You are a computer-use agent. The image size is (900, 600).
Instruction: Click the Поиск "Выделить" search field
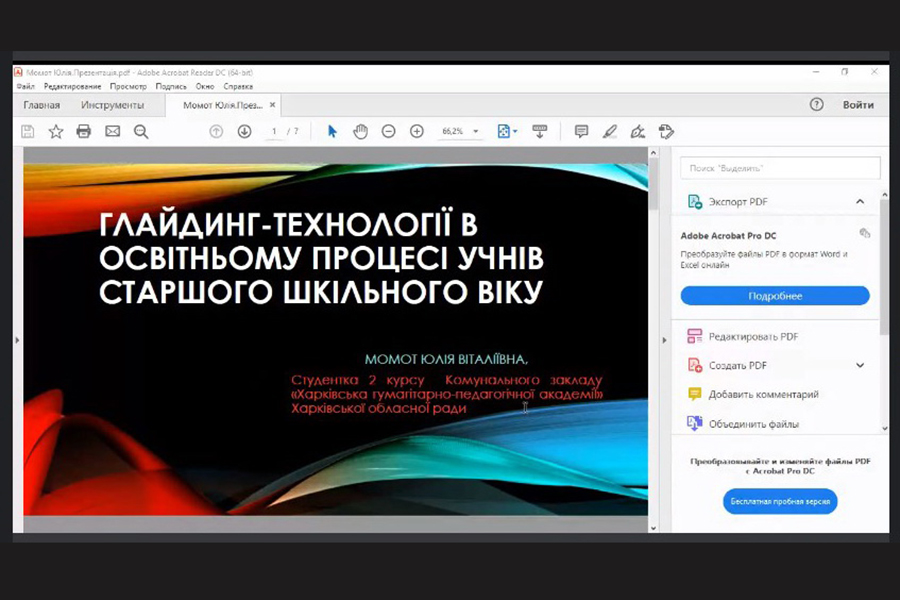780,168
